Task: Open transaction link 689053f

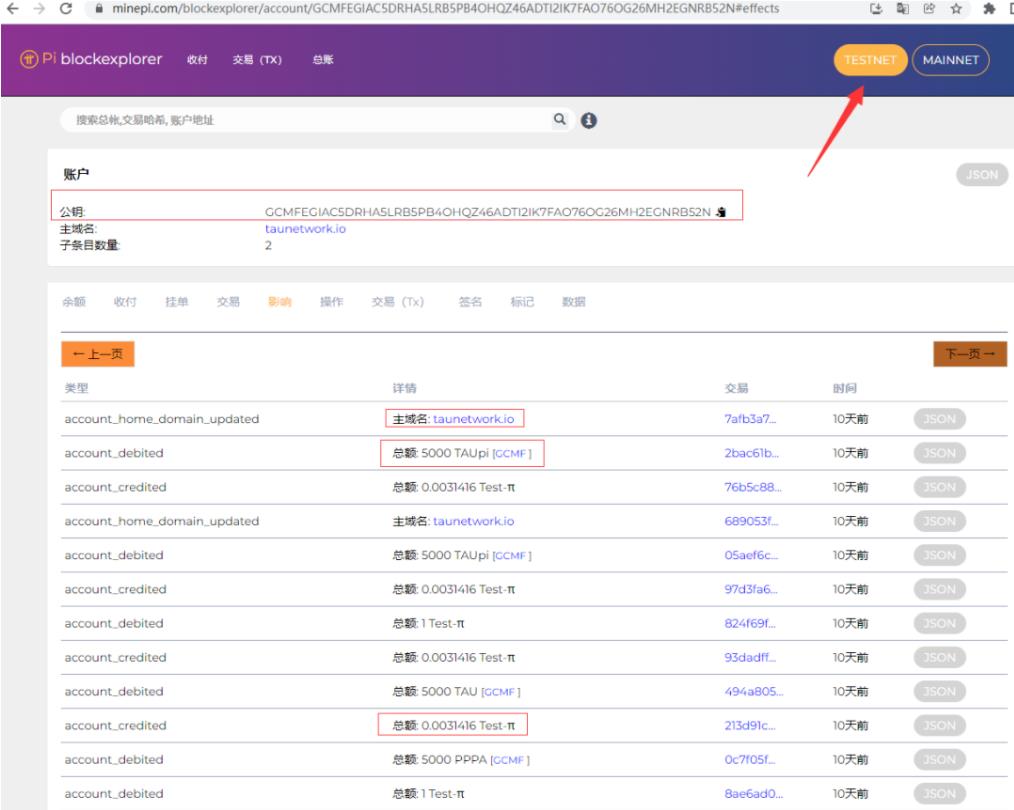Action: coord(751,521)
